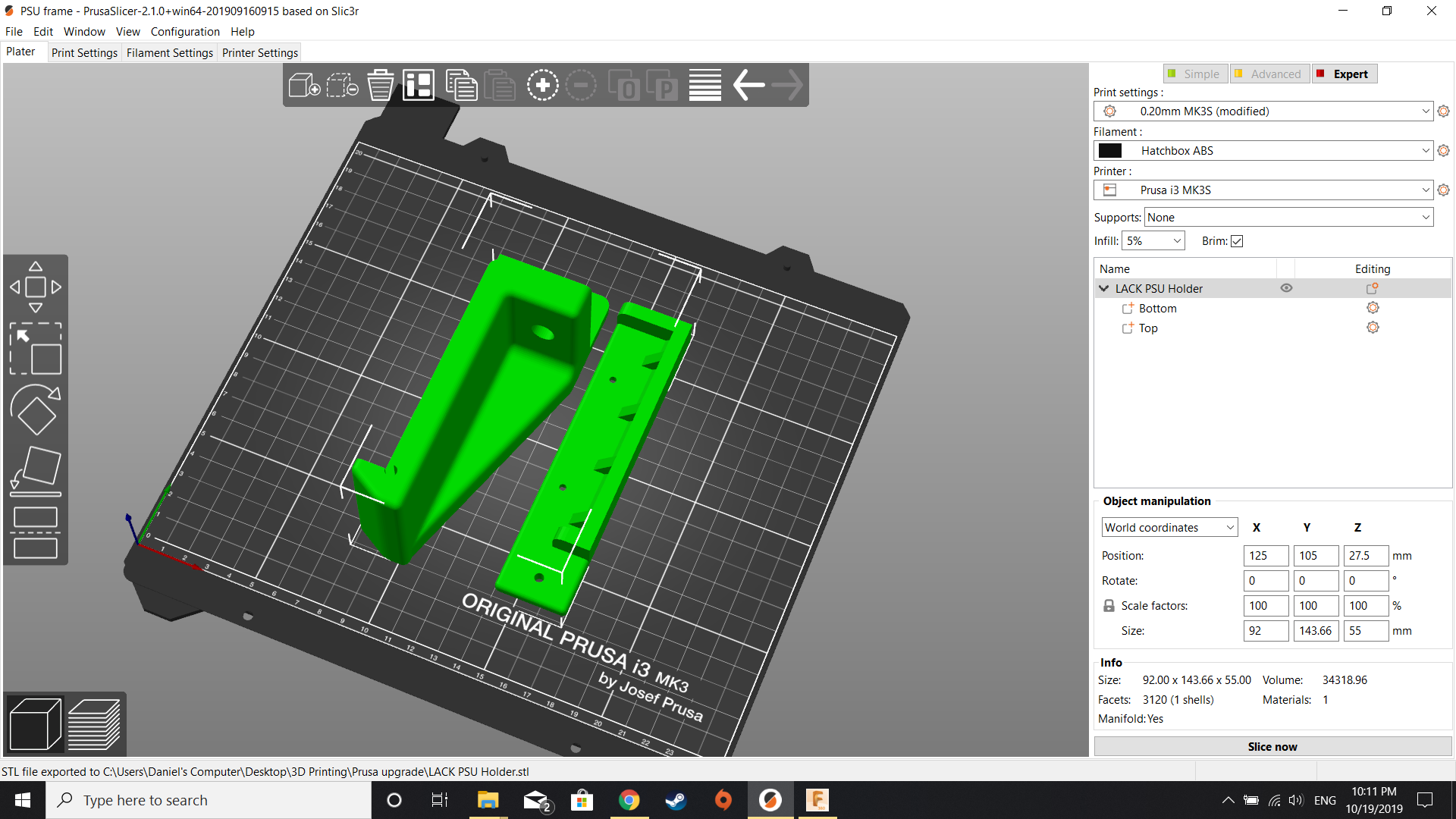Switch to 3D editor view cube
The width and height of the screenshot is (1456, 819).
click(35, 724)
